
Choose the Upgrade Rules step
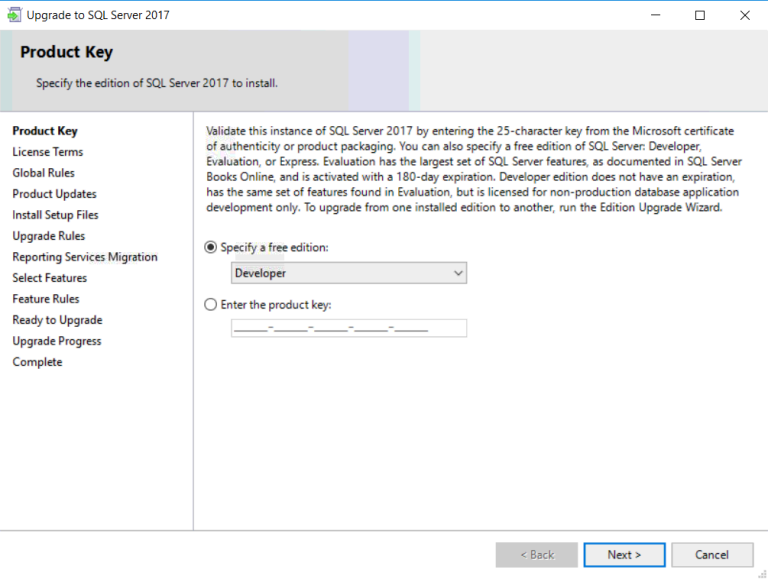click(x=48, y=236)
